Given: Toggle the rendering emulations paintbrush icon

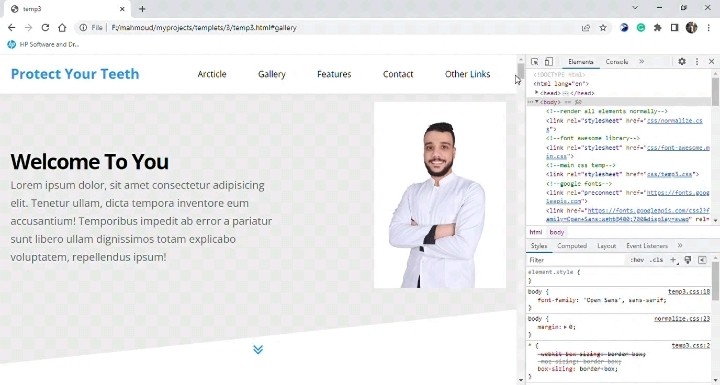Looking at the screenshot, I should (x=687, y=260).
